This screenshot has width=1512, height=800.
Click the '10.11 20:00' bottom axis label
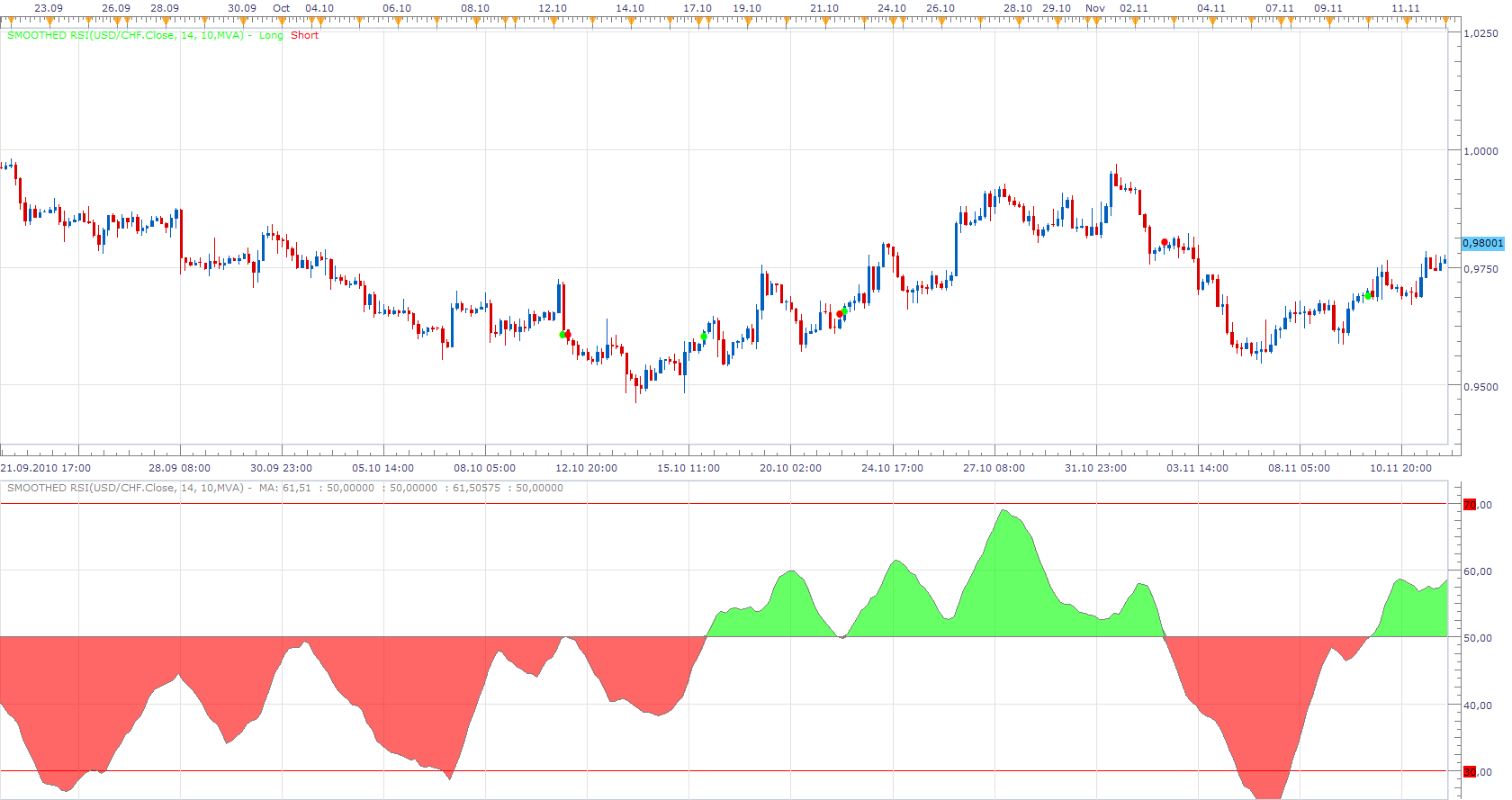1400,468
